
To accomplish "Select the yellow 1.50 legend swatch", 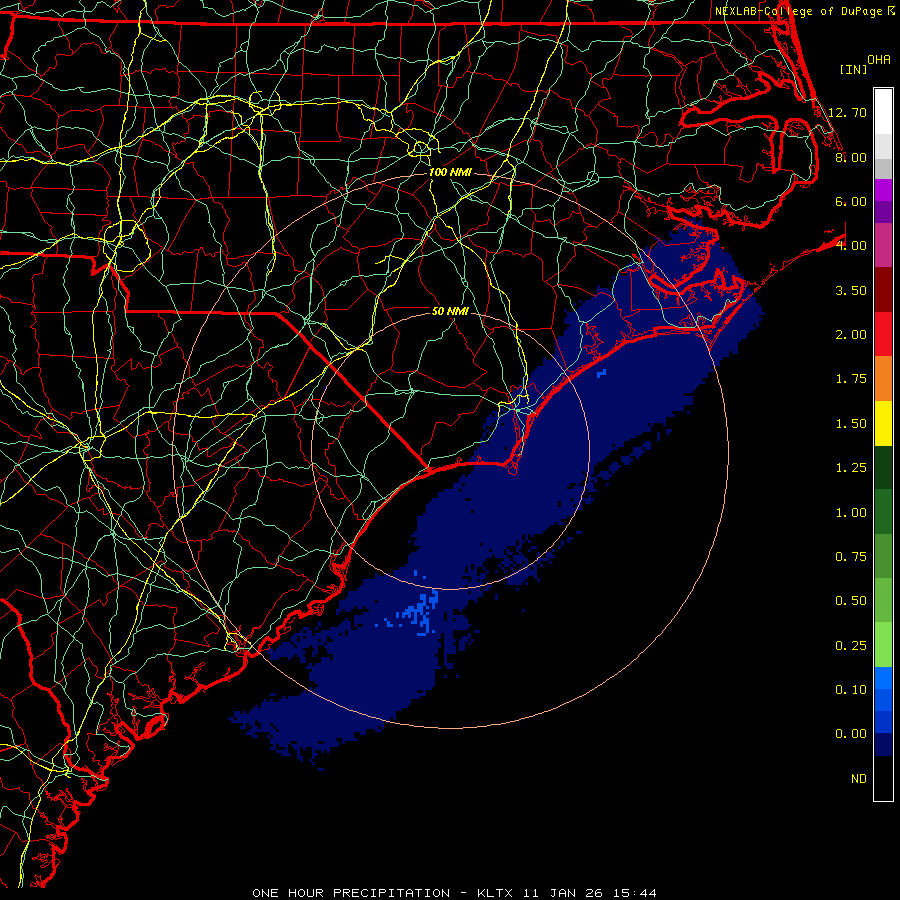I will click(x=883, y=423).
